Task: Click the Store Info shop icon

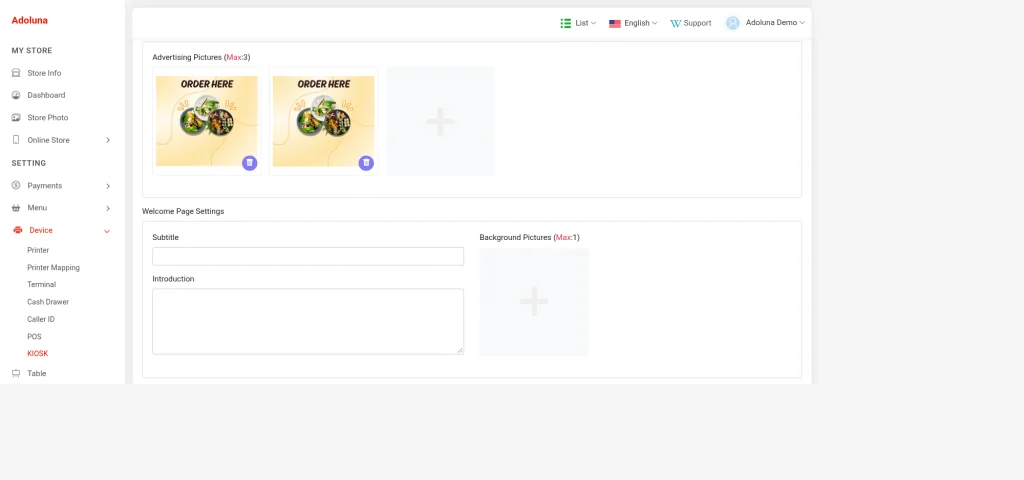Action: coord(16,73)
